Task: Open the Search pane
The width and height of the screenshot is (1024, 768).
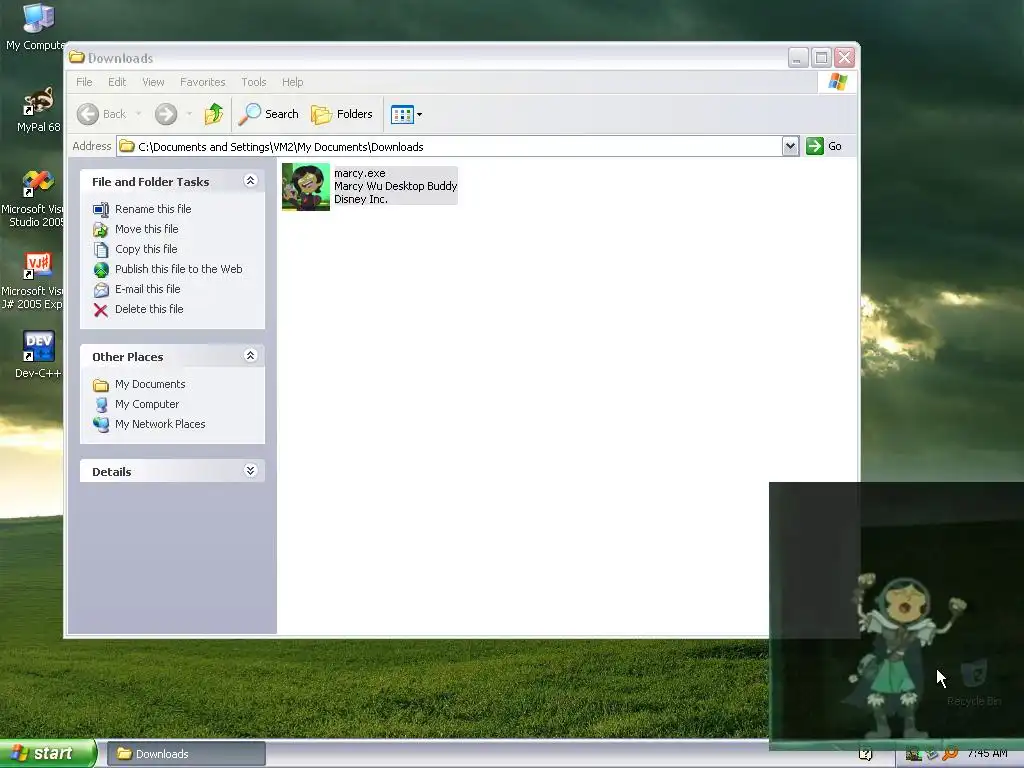Action: (x=268, y=114)
